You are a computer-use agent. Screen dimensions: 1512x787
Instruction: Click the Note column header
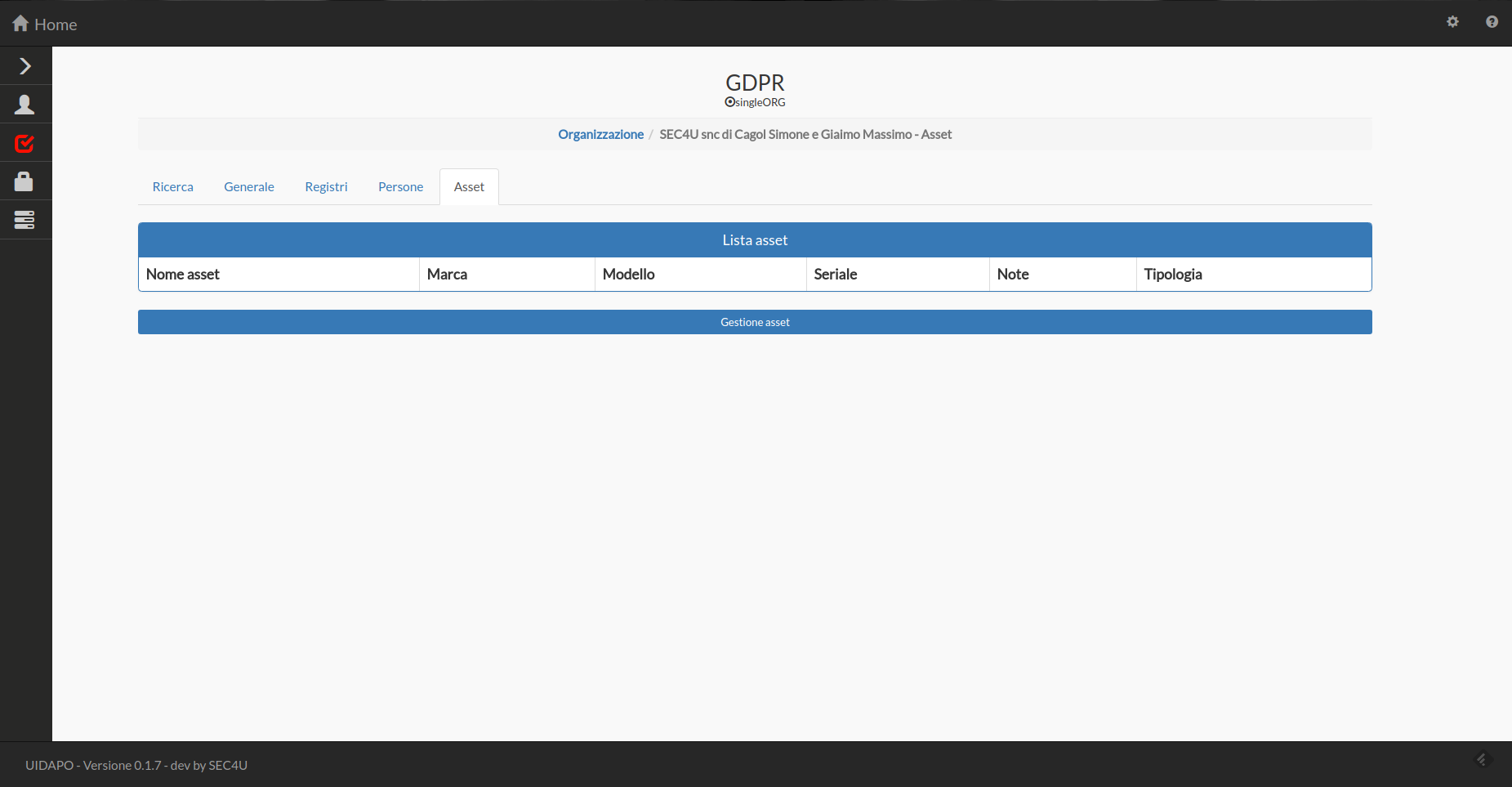pyautogui.click(x=1063, y=275)
